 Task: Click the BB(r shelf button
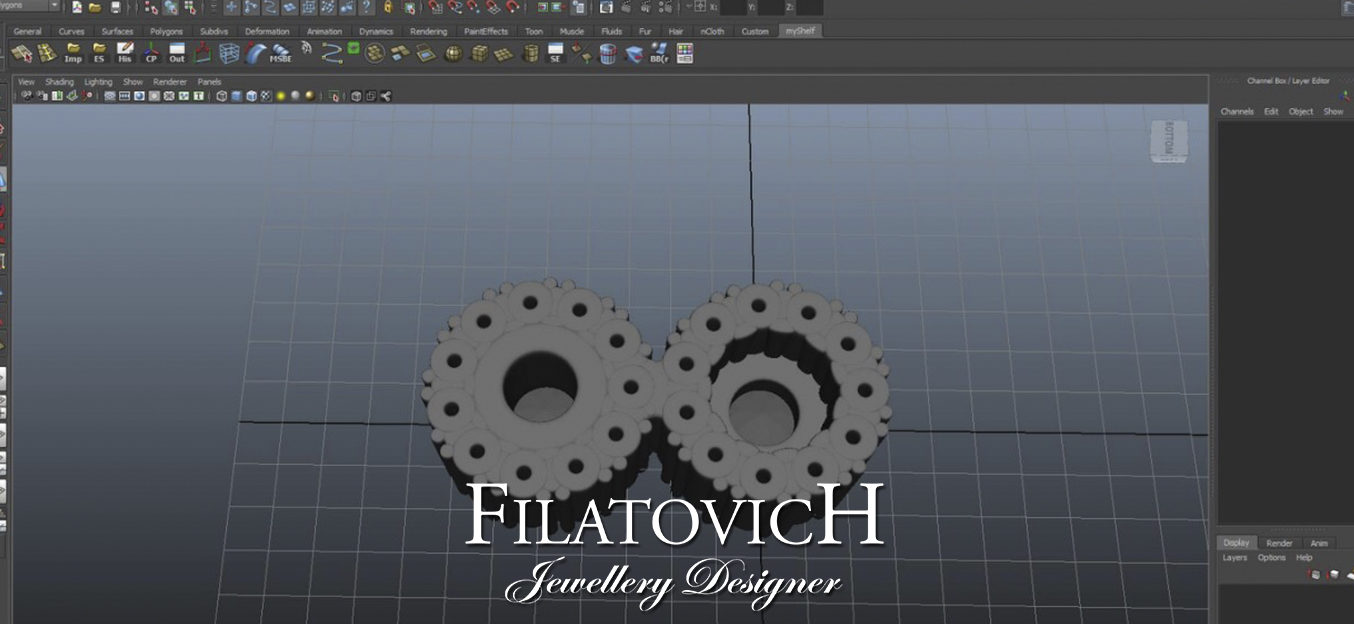(659, 53)
